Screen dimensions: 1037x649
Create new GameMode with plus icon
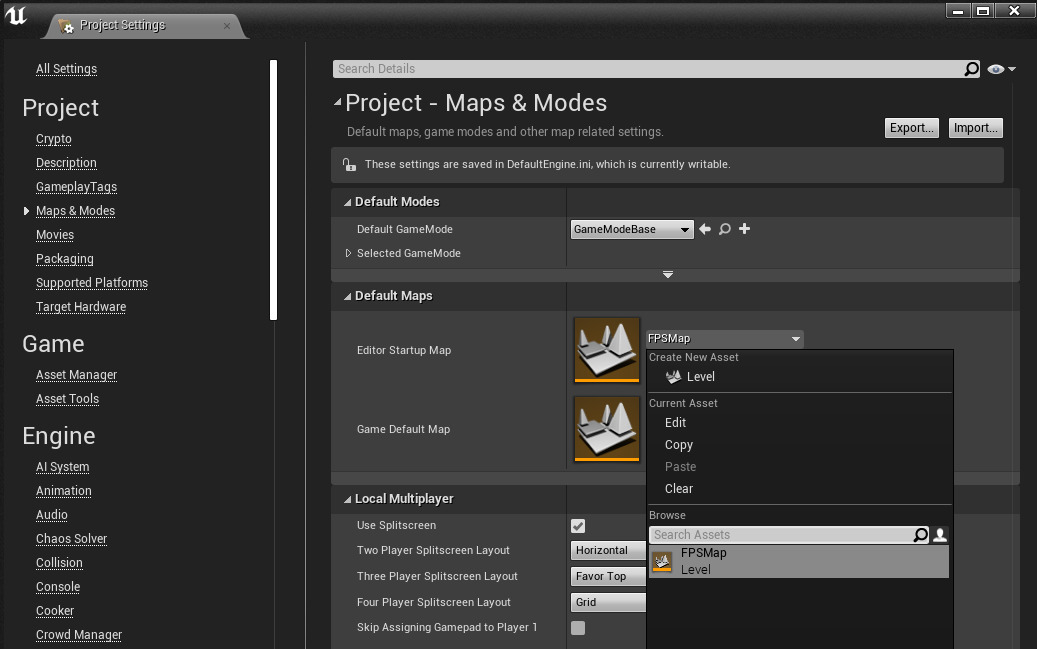(744, 229)
